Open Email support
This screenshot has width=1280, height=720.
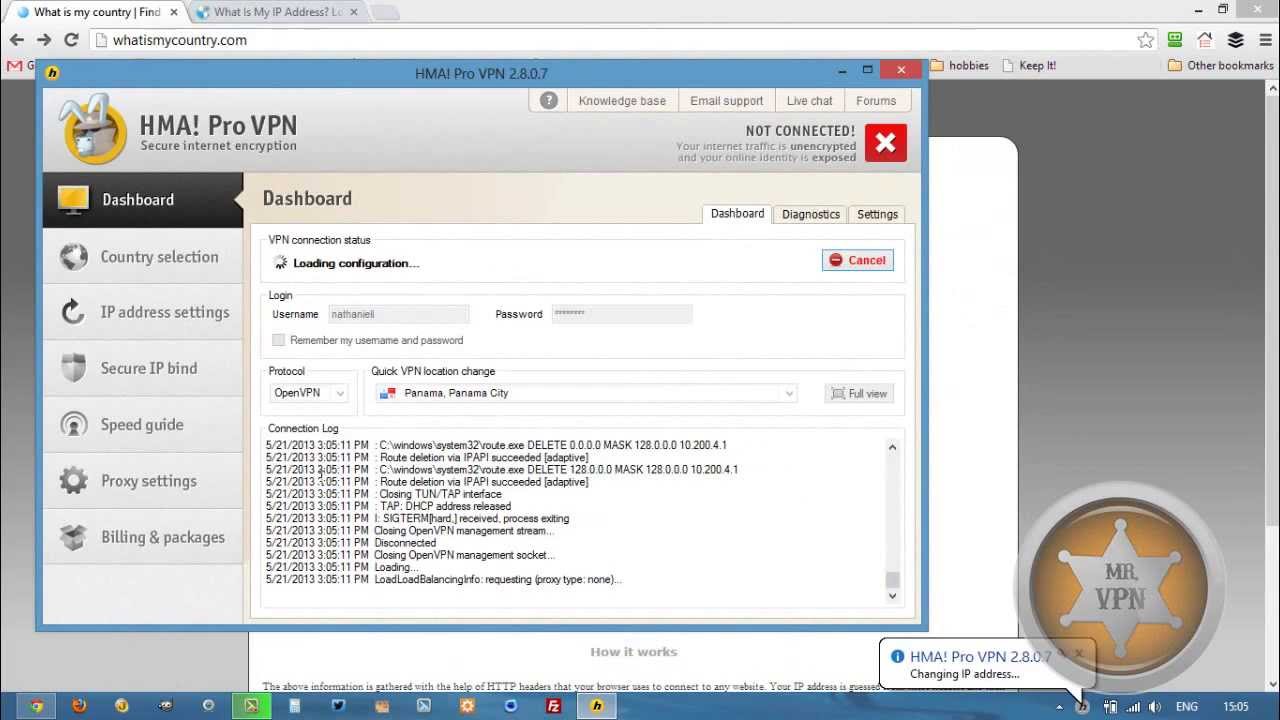click(726, 100)
